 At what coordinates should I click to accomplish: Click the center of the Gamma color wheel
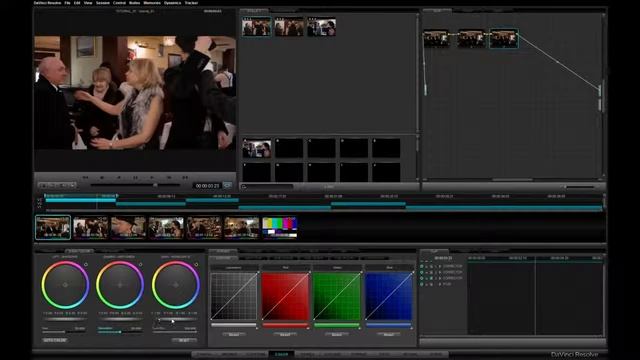point(120,285)
